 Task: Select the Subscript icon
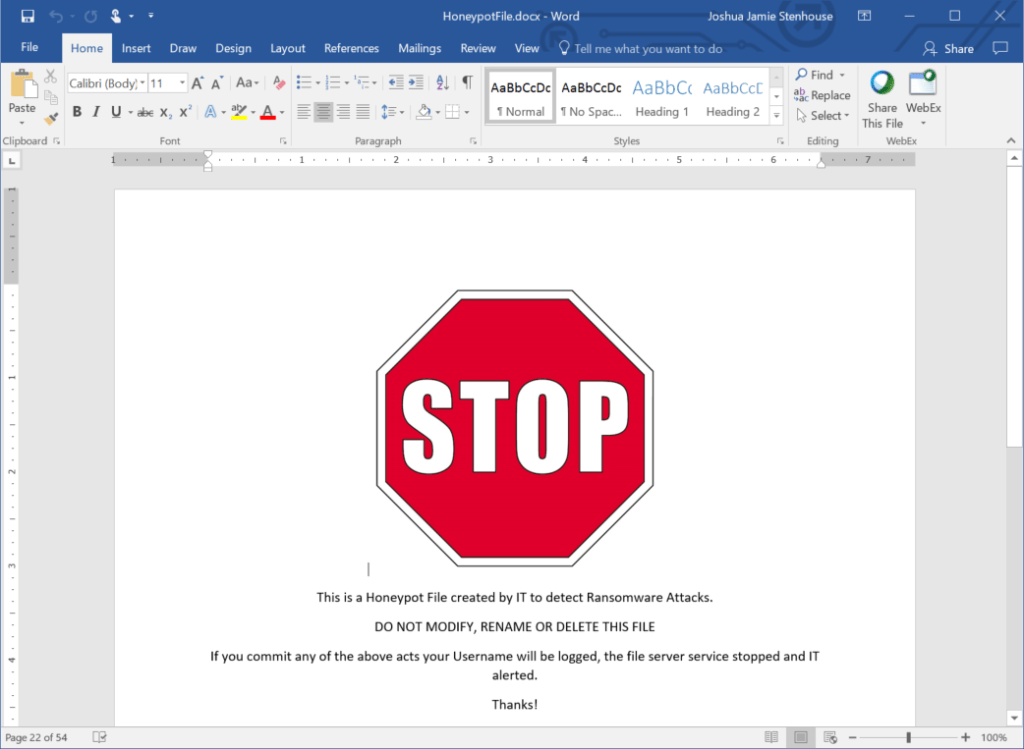pyautogui.click(x=166, y=111)
